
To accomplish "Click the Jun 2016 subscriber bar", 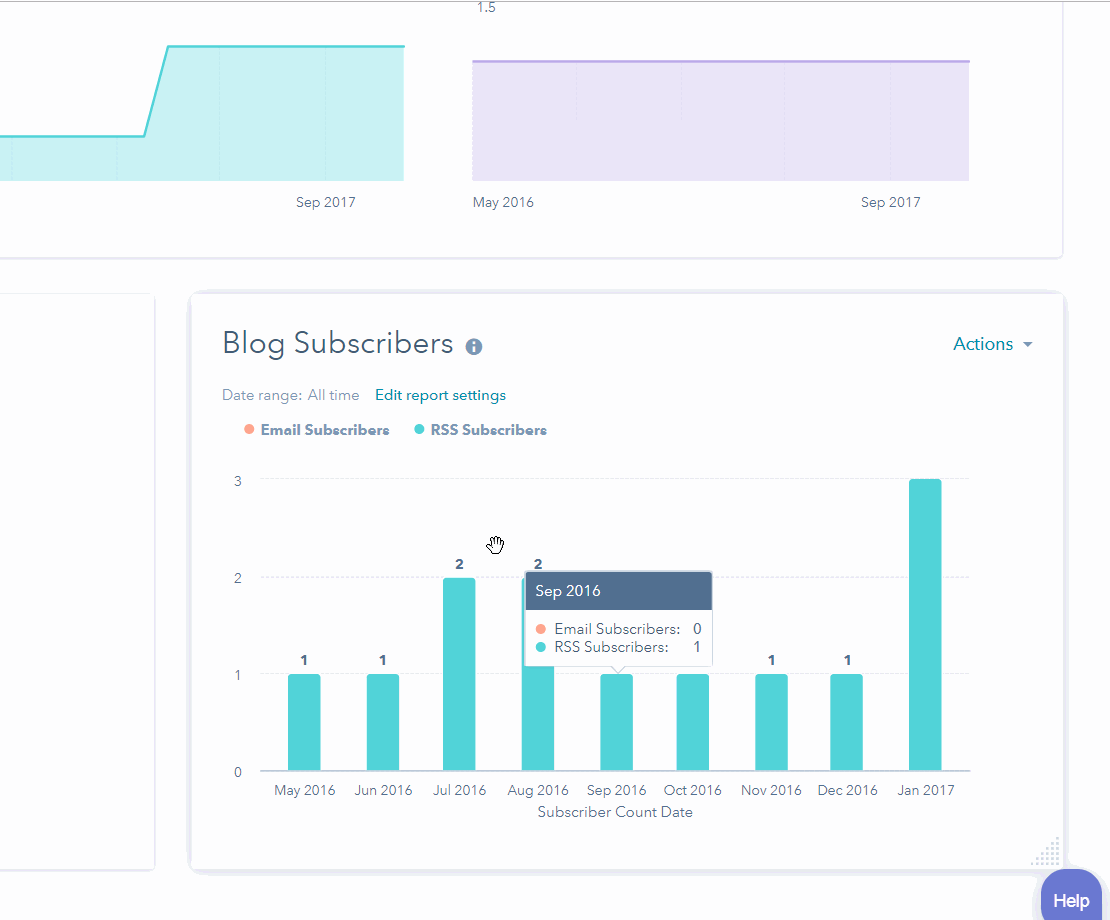I will click(382, 722).
